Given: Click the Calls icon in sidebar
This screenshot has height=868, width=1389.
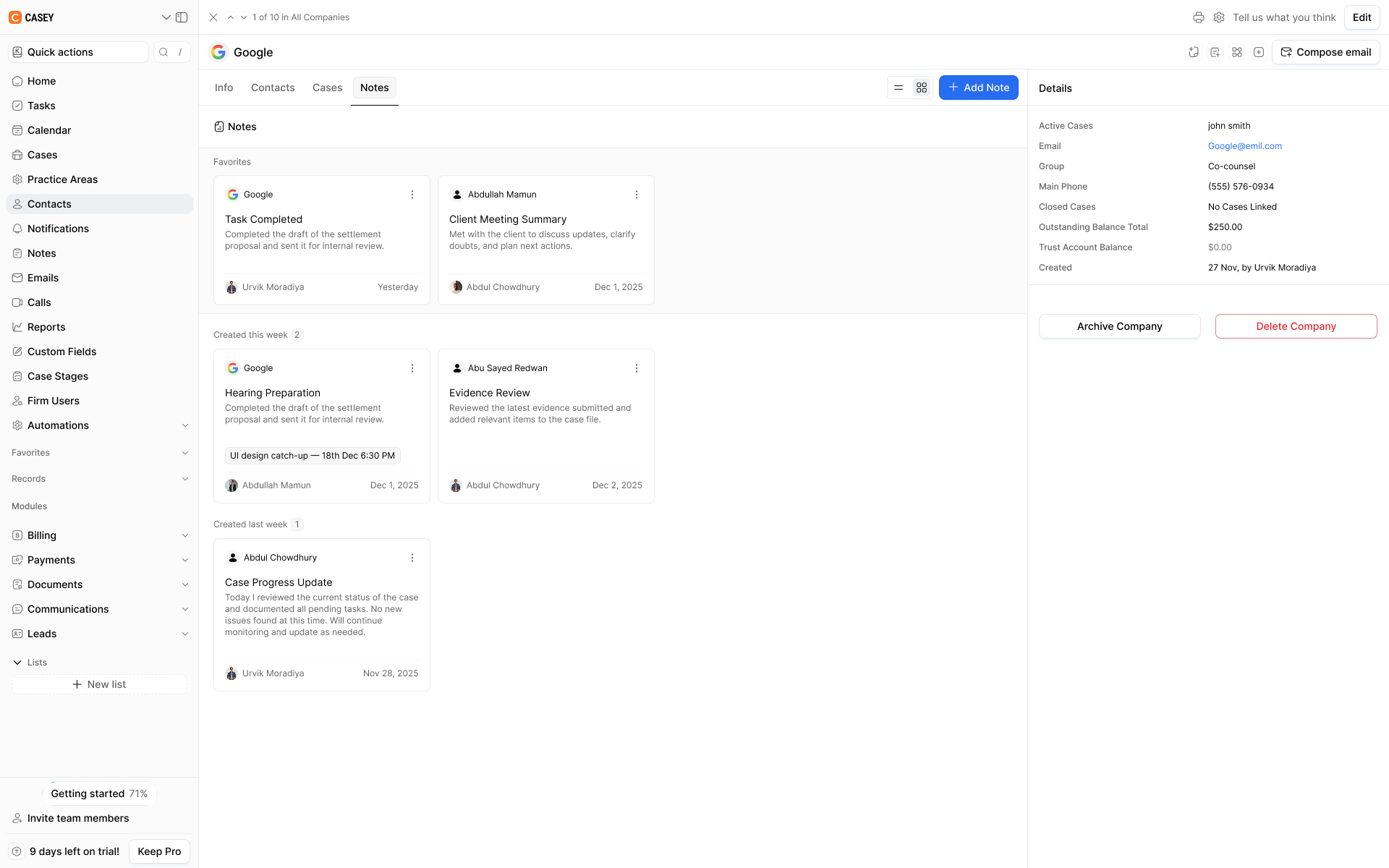Looking at the screenshot, I should [17, 302].
